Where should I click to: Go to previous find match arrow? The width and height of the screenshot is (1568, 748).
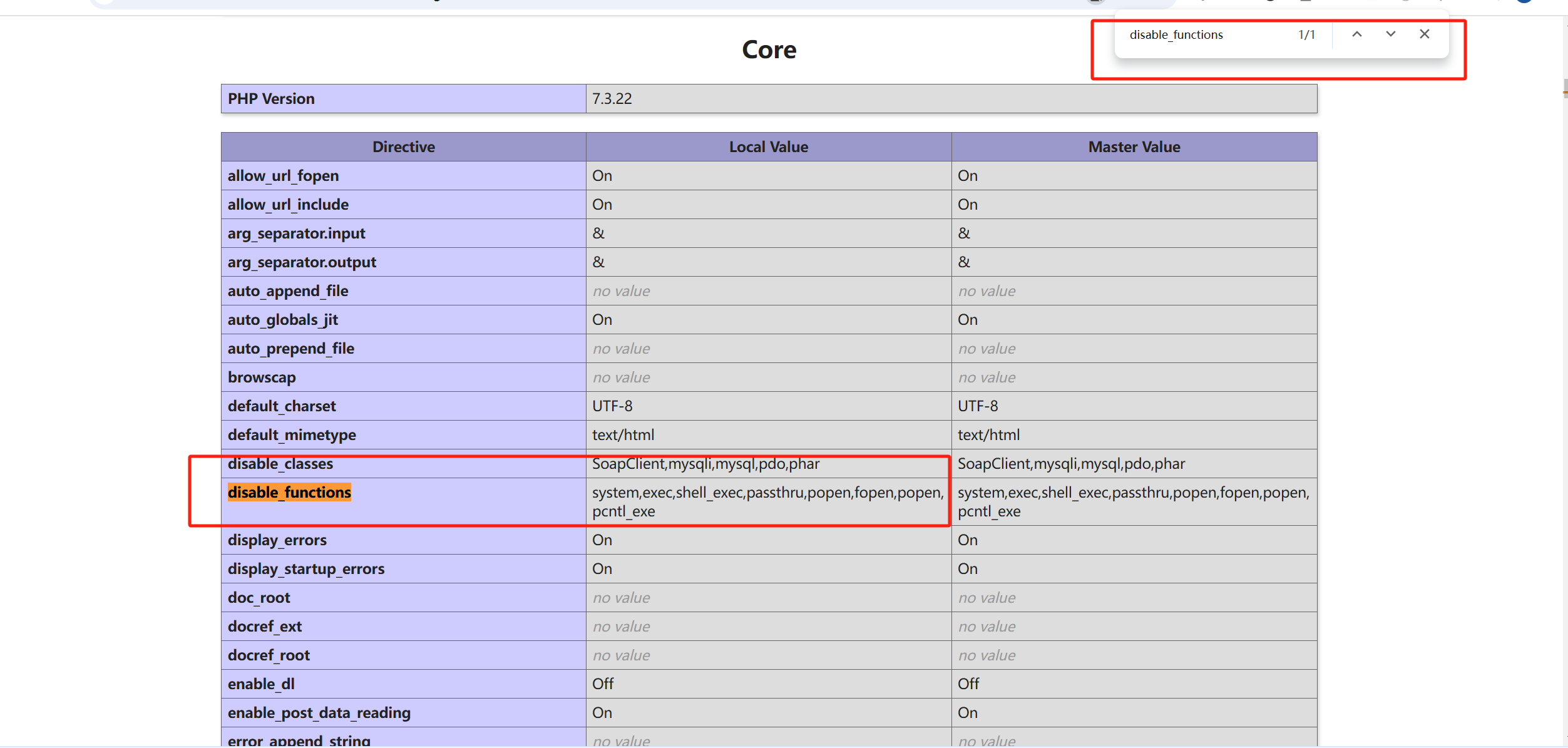coord(1356,34)
